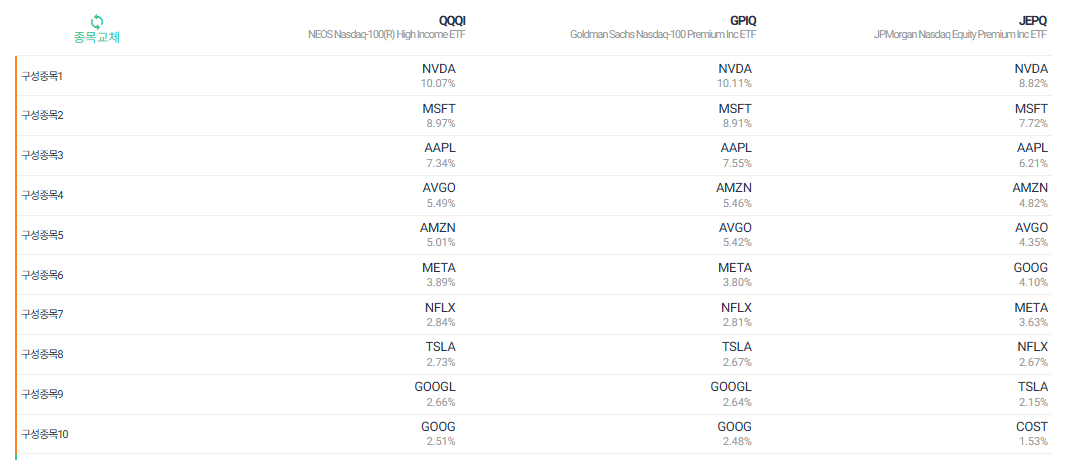Click COST holding in JEPQ column
This screenshot has width=1069, height=460.
pos(1032,427)
